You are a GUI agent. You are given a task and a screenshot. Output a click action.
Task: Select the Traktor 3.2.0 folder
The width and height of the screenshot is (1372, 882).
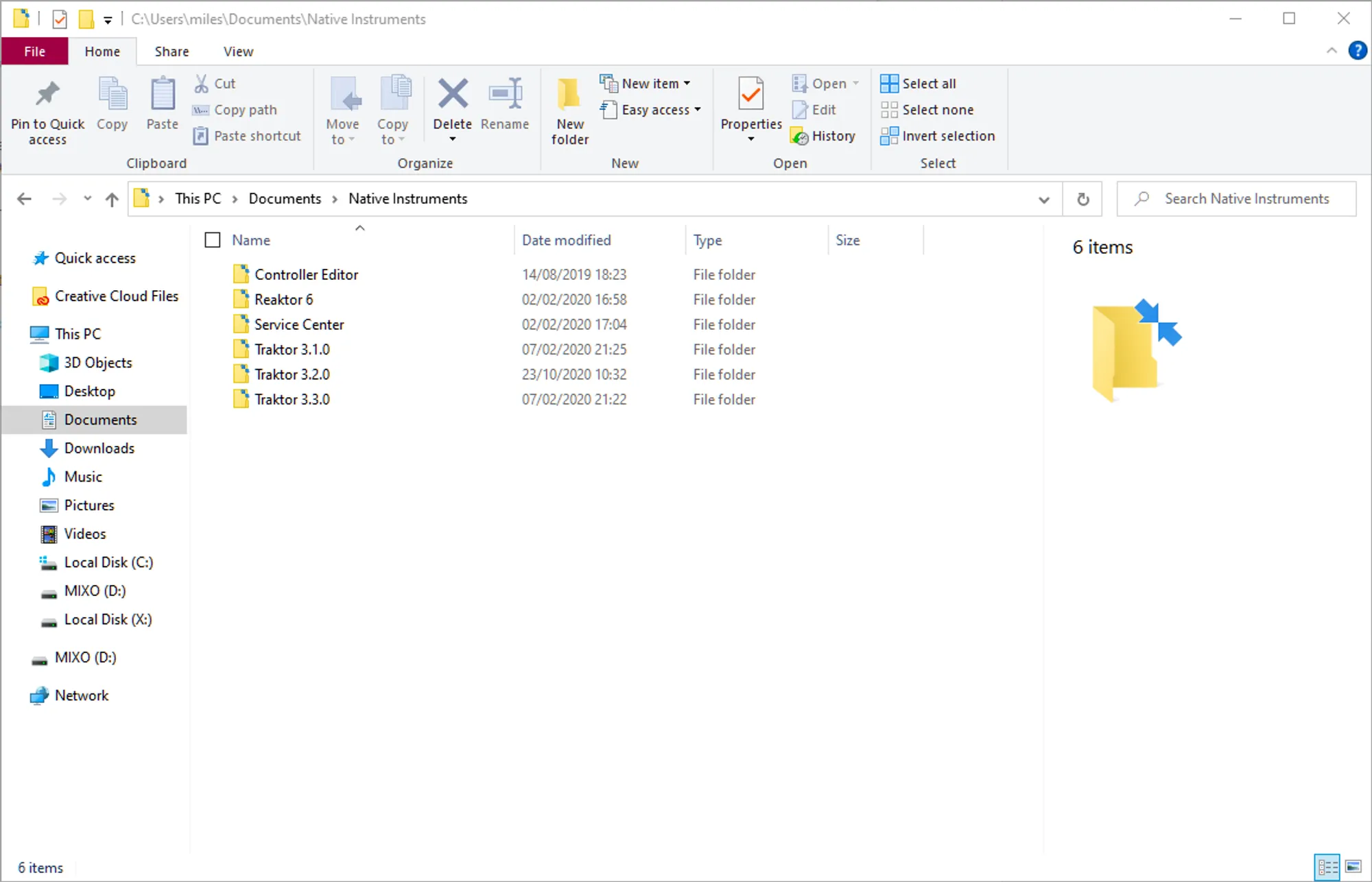[292, 374]
